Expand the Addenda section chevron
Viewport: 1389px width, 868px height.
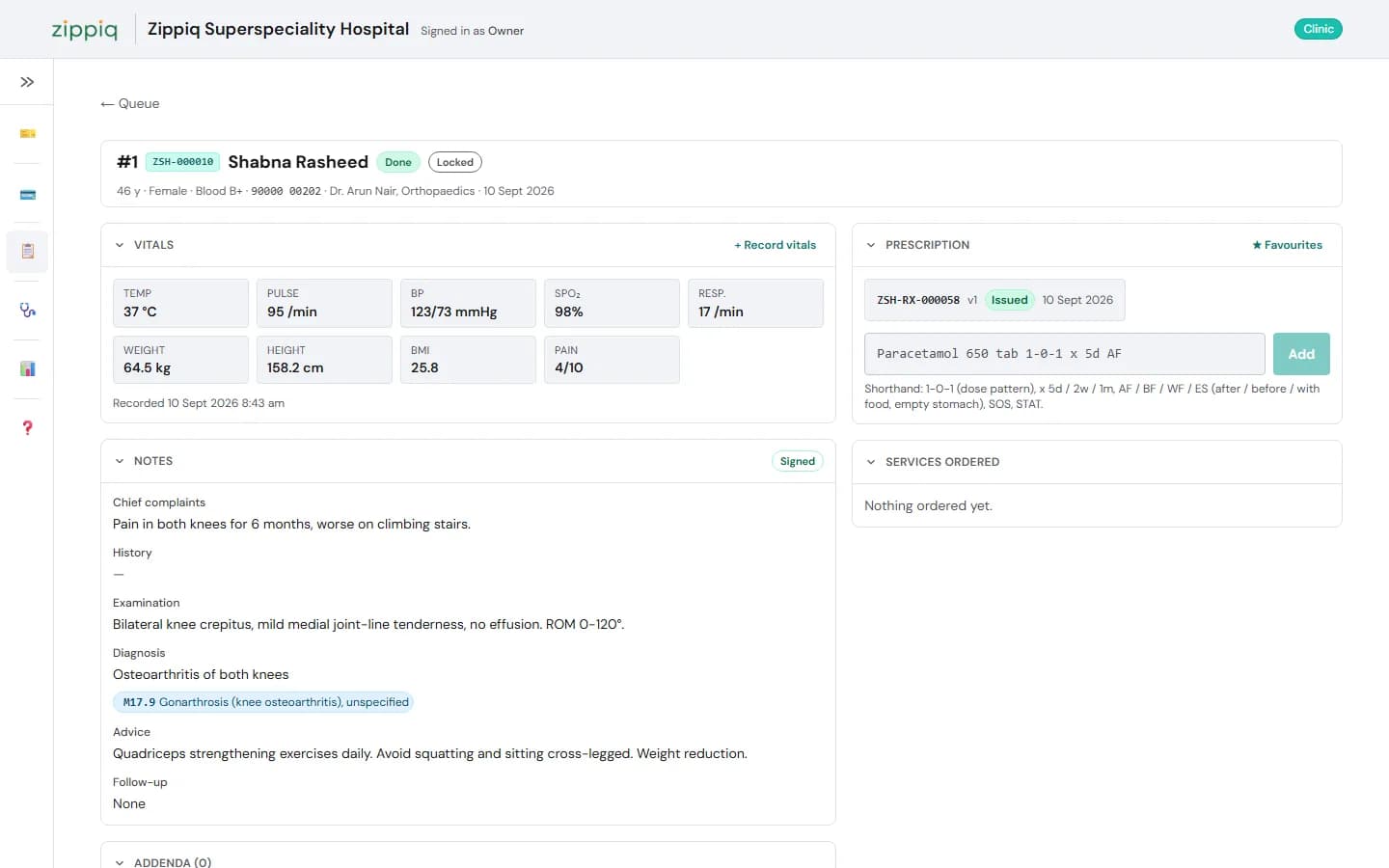(x=120, y=862)
